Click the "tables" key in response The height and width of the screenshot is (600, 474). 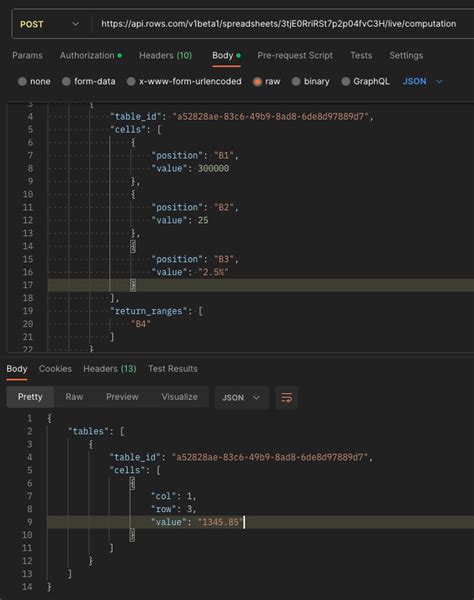click(x=88, y=432)
